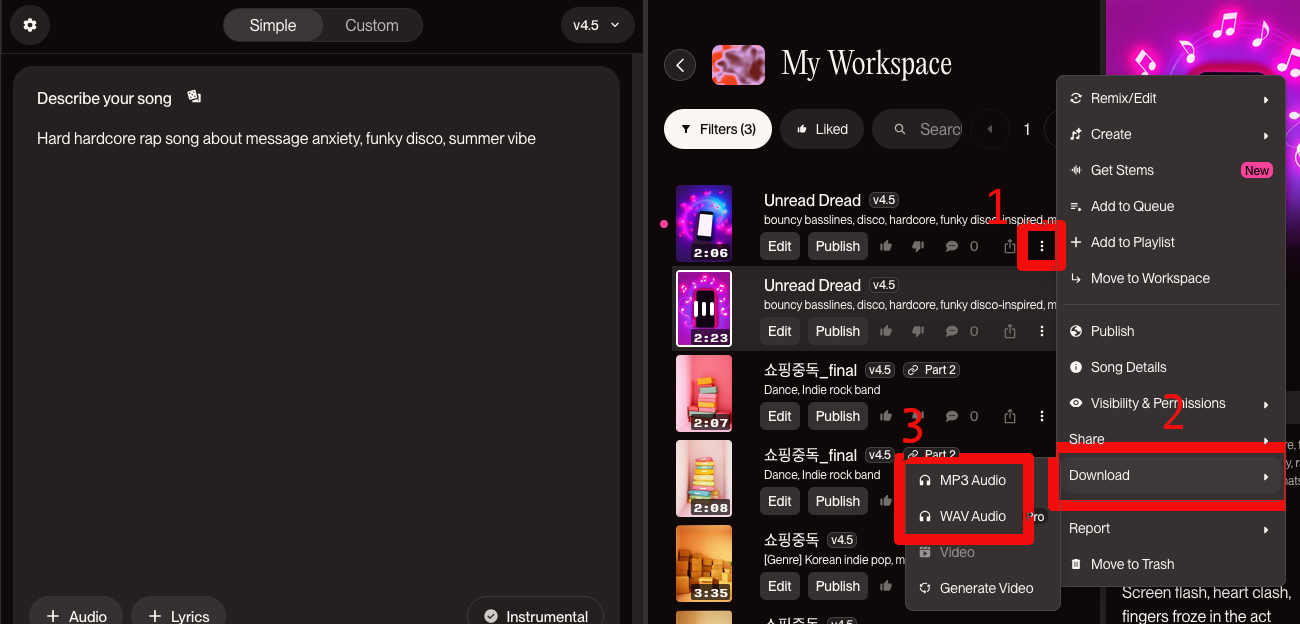The width and height of the screenshot is (1300, 624).
Task: Roll the dice icon beside Describe your song
Action: coord(194,97)
